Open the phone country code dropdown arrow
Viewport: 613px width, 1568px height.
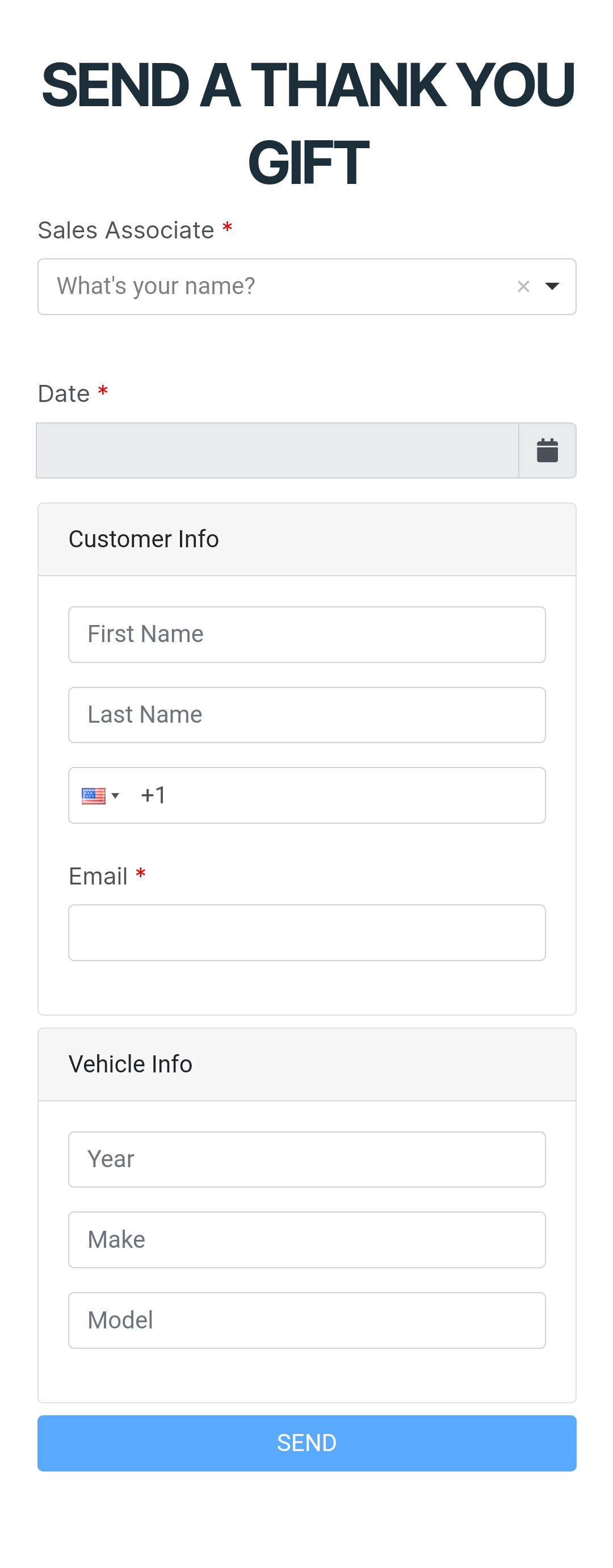click(115, 795)
